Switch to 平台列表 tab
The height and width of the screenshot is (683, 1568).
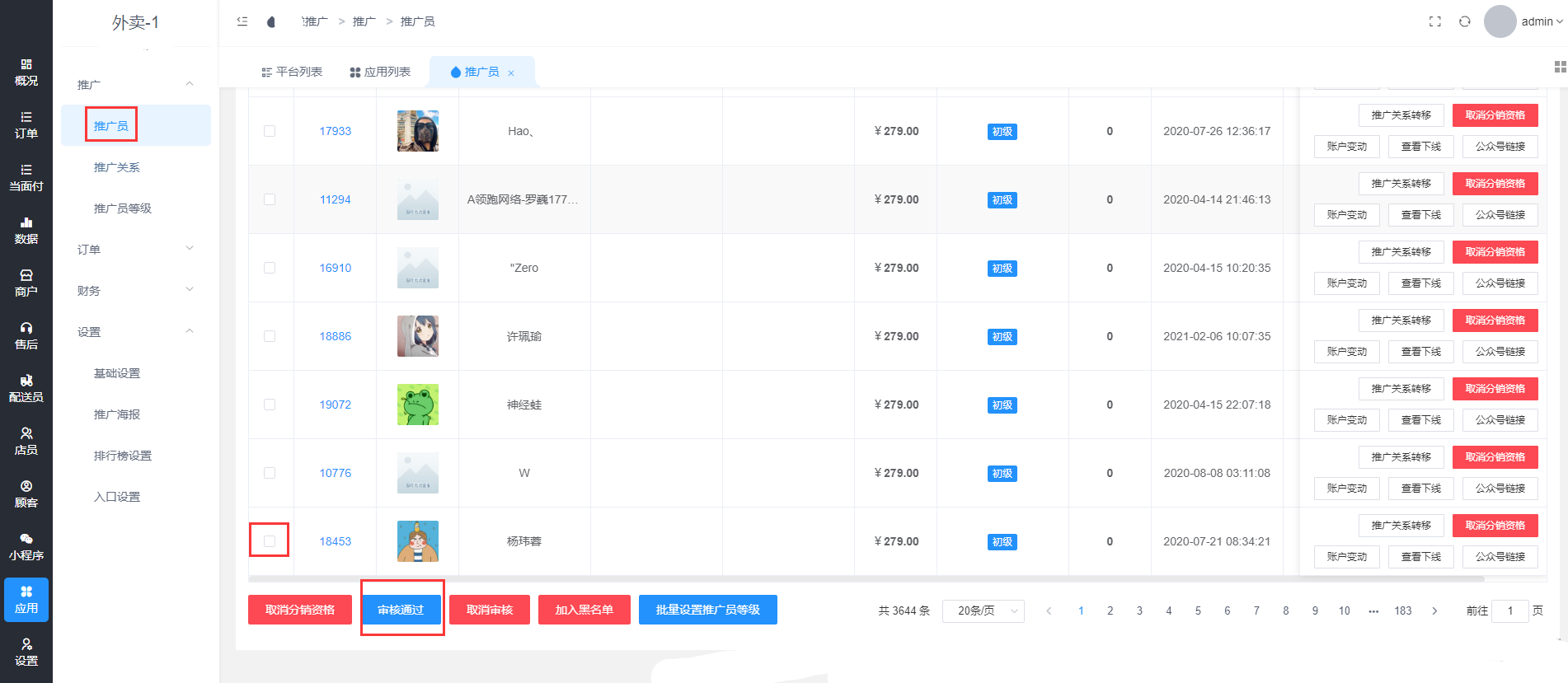click(x=292, y=73)
